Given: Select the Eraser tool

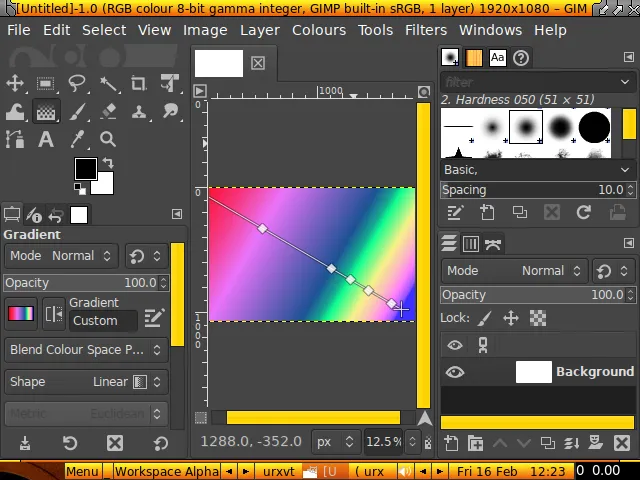Looking at the screenshot, I should click(x=108, y=111).
